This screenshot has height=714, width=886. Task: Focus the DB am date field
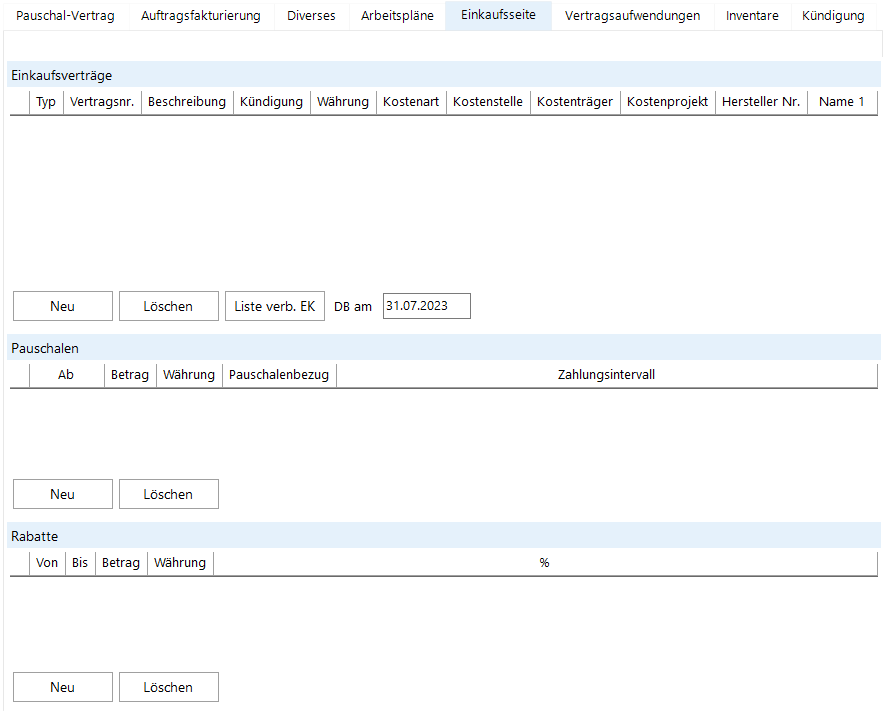coord(426,307)
